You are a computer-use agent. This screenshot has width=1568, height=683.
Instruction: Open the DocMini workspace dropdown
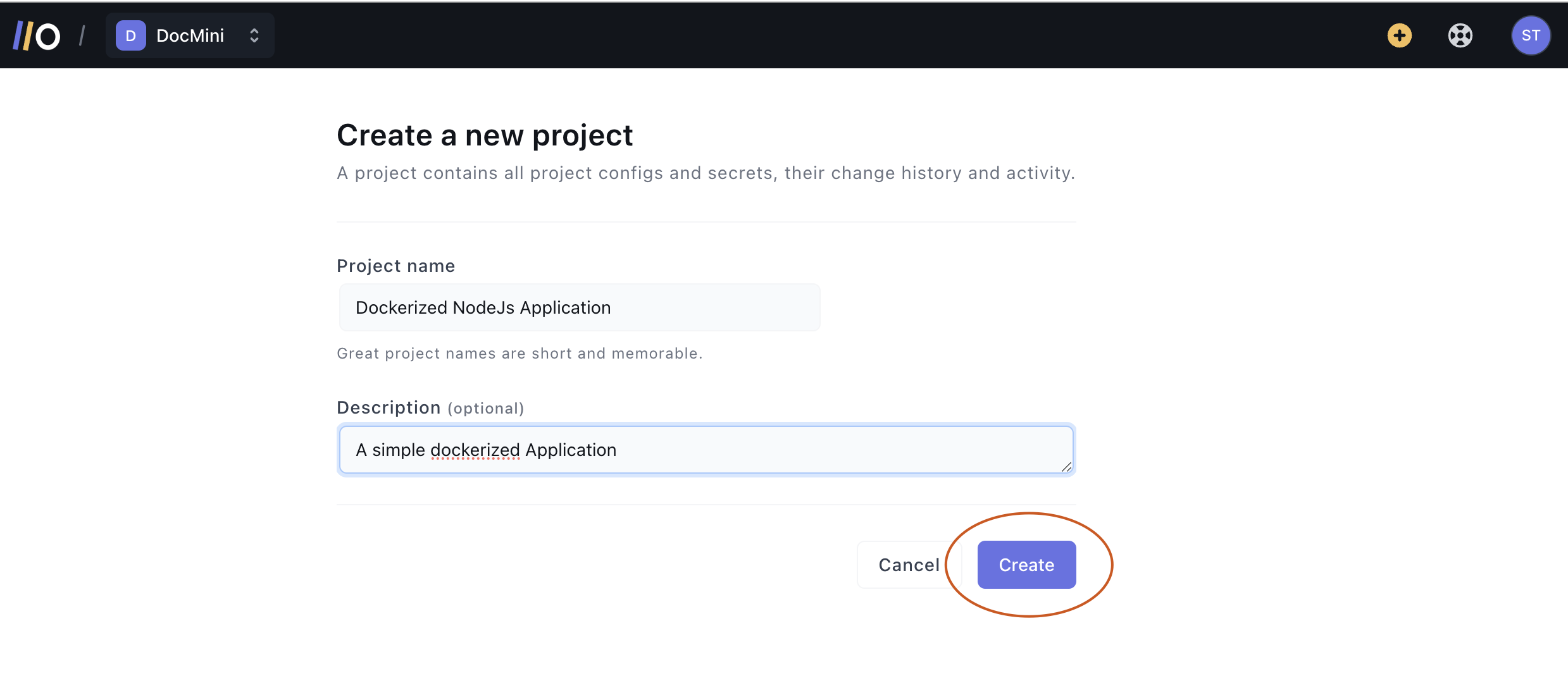(190, 36)
